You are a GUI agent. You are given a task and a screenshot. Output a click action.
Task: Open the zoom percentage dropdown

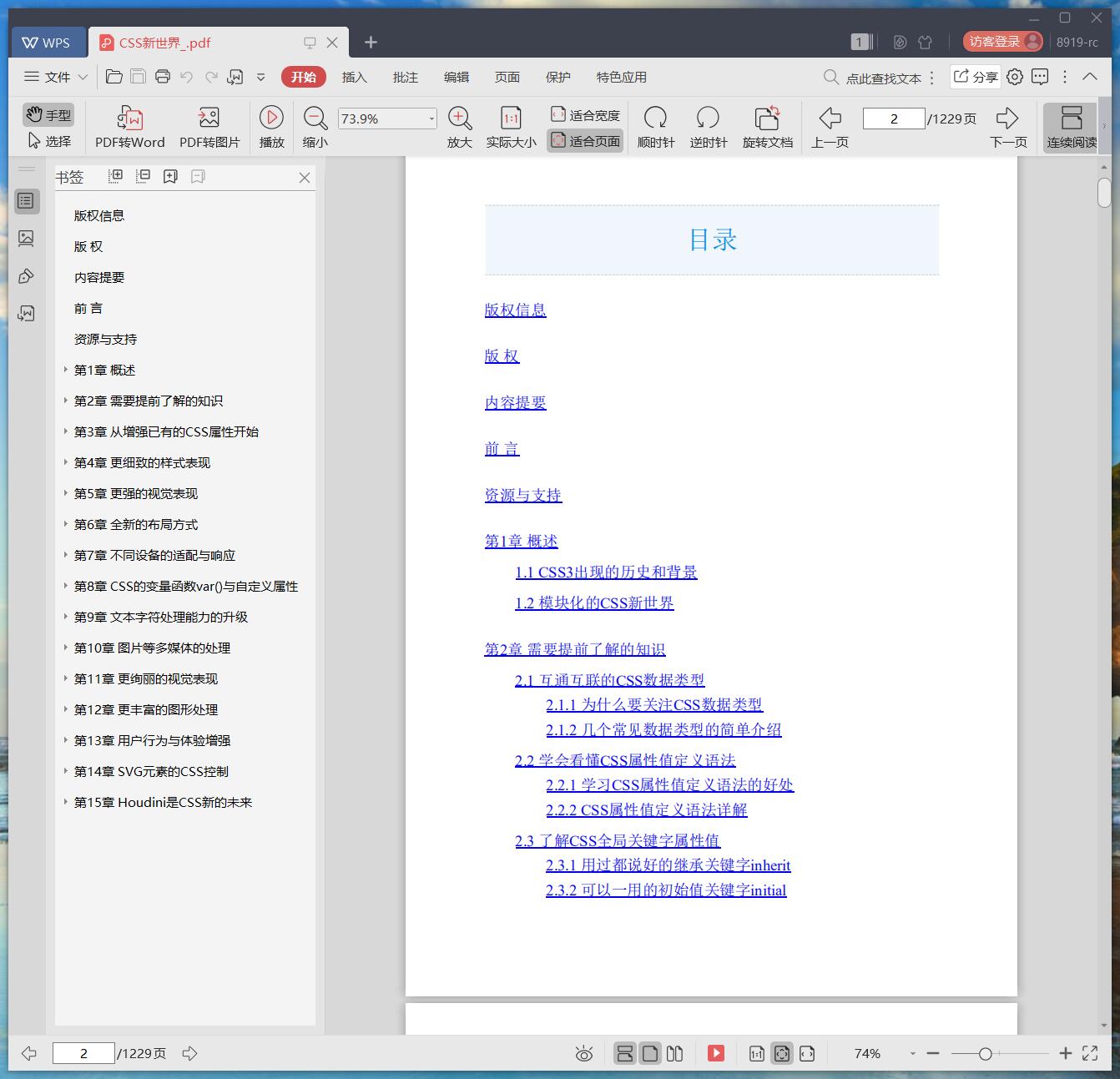(x=433, y=118)
